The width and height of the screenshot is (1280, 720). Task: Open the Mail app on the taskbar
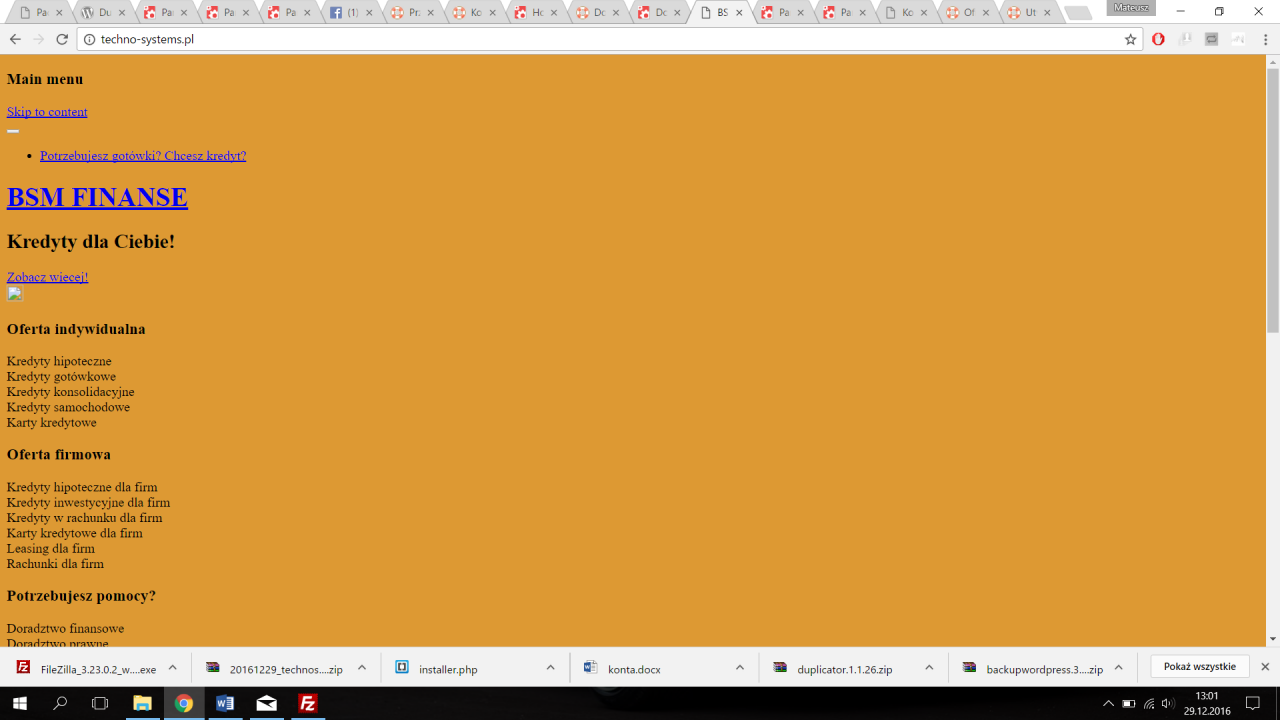(266, 703)
